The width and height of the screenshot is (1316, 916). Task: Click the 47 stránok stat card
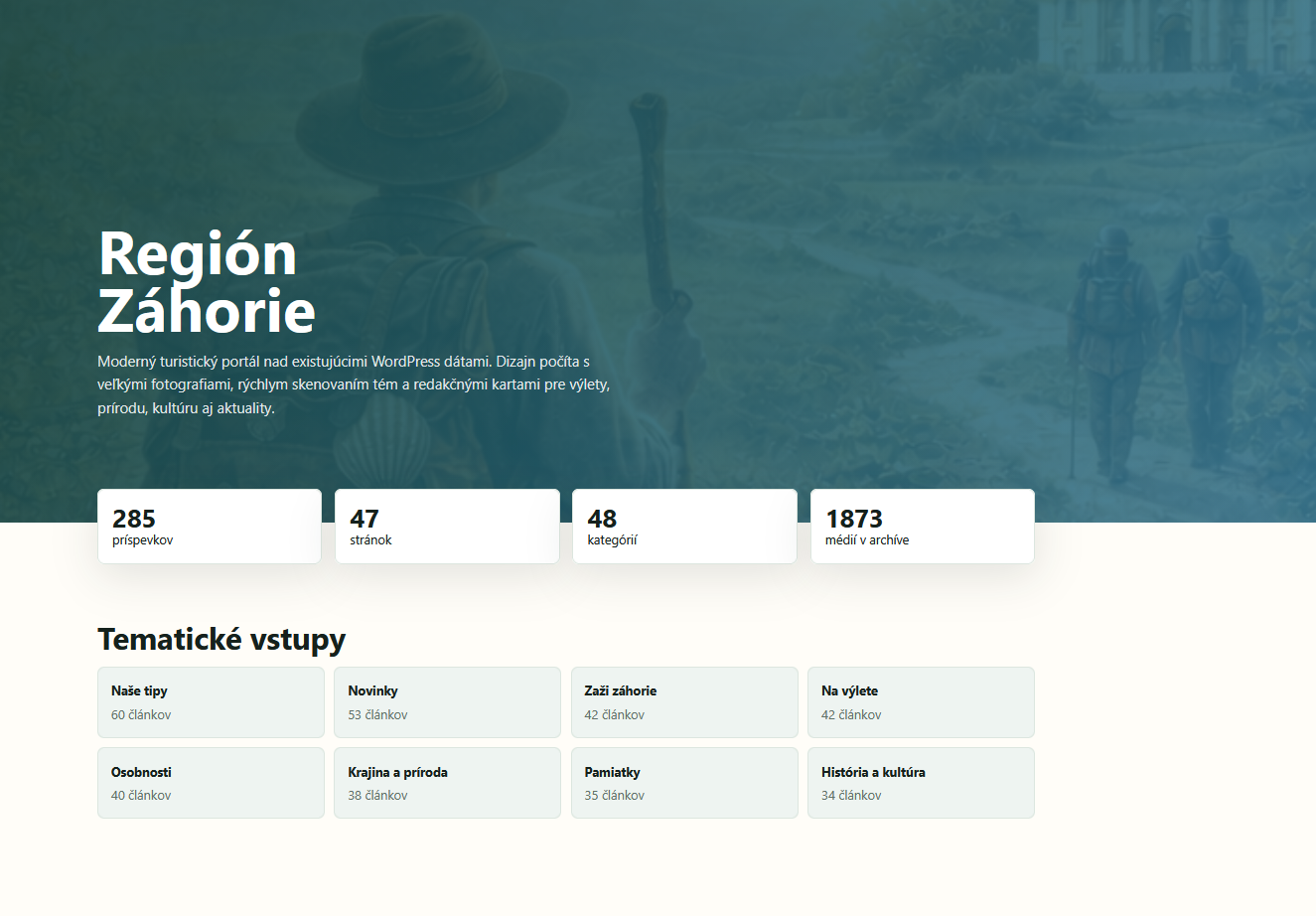pyautogui.click(x=447, y=527)
